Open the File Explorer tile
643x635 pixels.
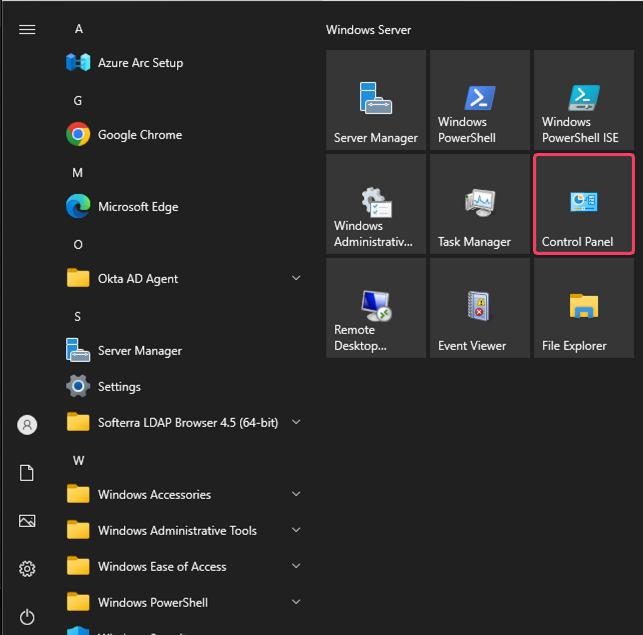tap(584, 308)
